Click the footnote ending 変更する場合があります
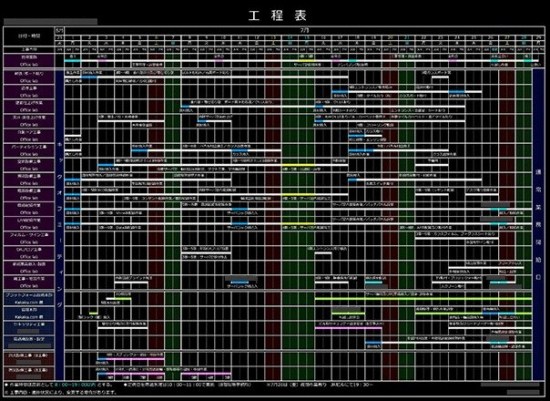Image resolution: width=550 pixels, height=401 pixels. [60, 393]
